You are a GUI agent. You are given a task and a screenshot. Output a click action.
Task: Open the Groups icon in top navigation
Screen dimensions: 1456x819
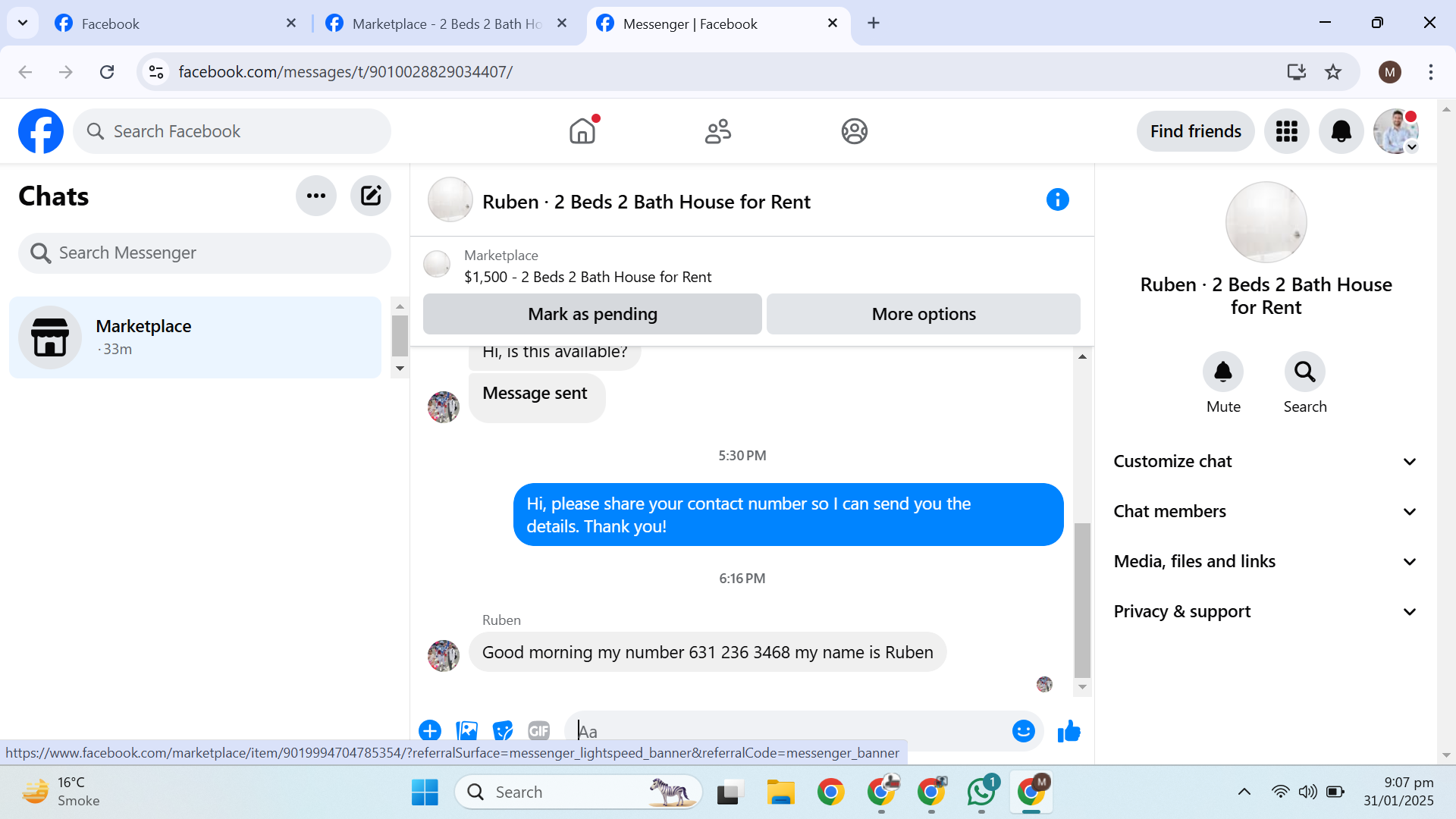pyautogui.click(x=855, y=131)
